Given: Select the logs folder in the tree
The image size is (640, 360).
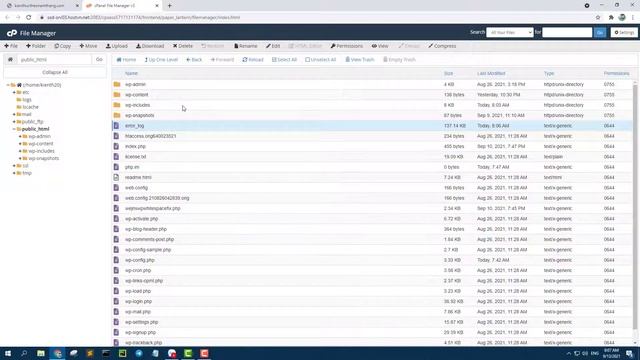Looking at the screenshot, I should (27, 100).
